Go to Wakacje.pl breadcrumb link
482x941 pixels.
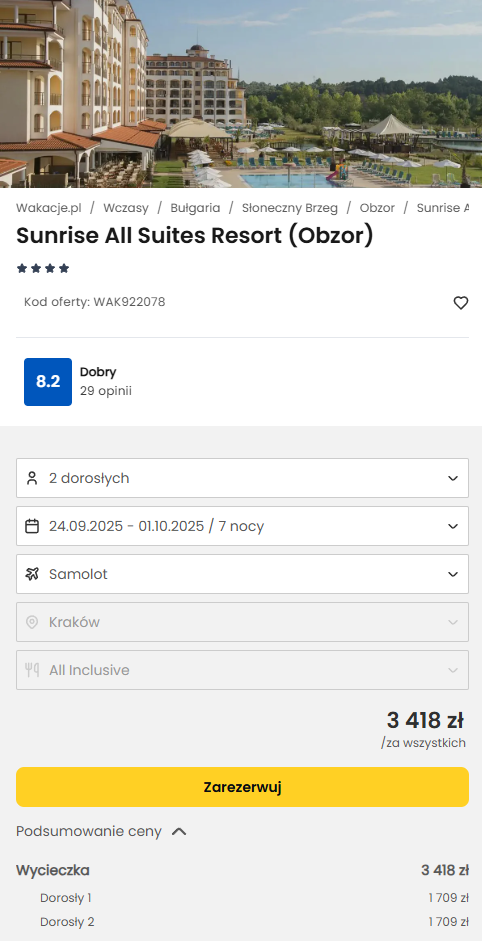pos(49,208)
